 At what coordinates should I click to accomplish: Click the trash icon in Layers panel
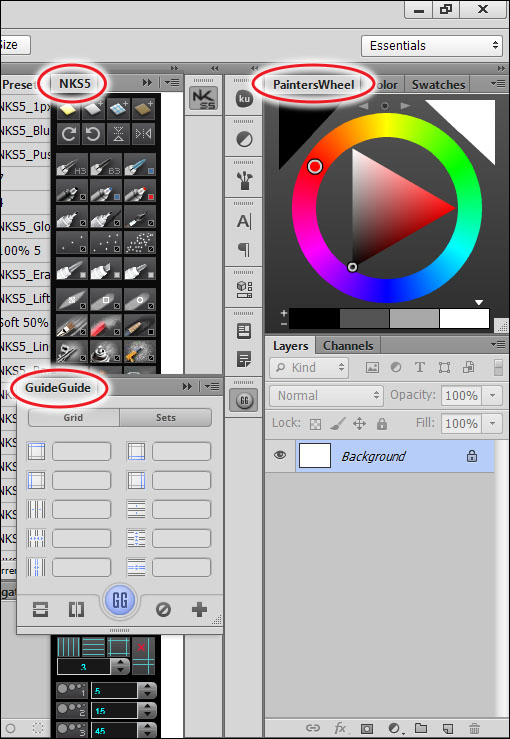tap(475, 728)
